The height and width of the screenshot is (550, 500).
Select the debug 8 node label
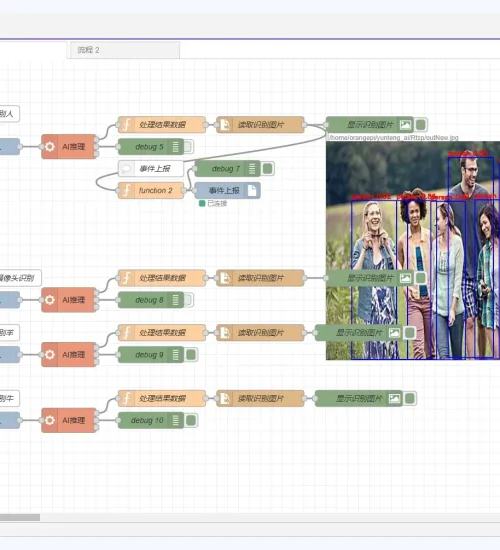[149, 300]
